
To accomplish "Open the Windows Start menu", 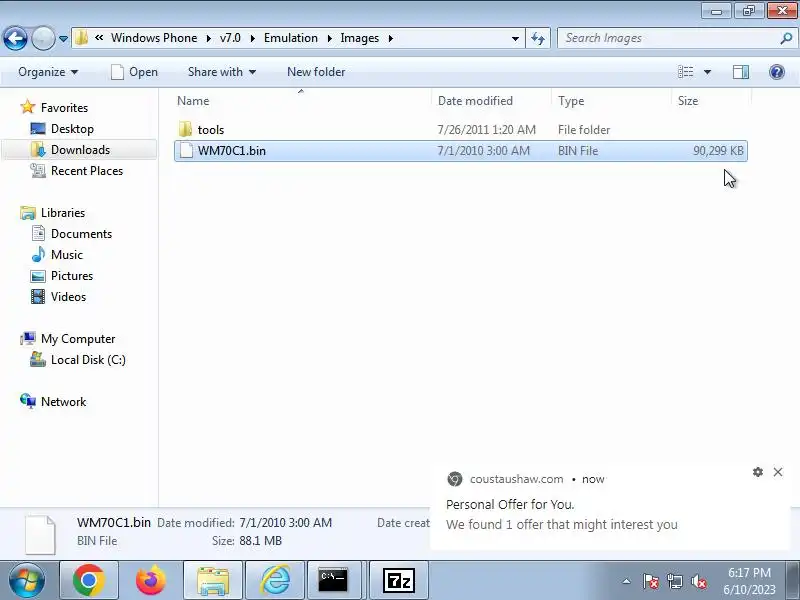I will pyautogui.click(x=27, y=580).
